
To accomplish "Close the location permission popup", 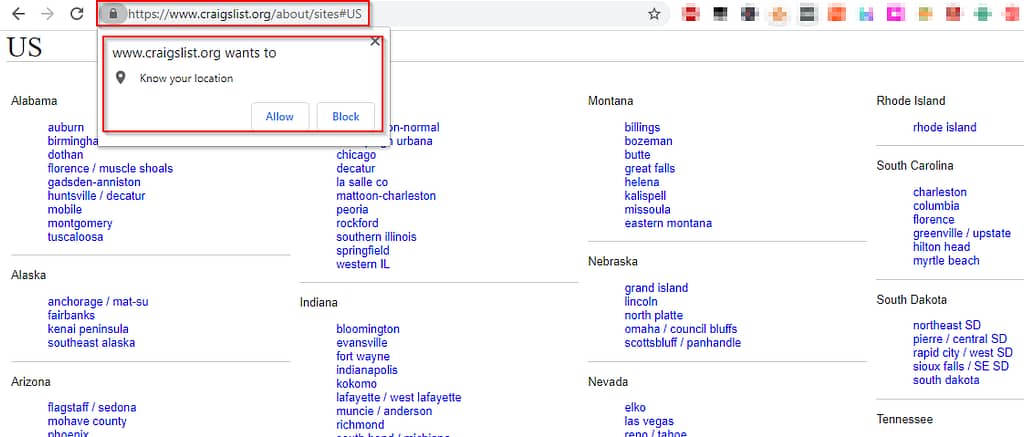I will click(x=375, y=41).
